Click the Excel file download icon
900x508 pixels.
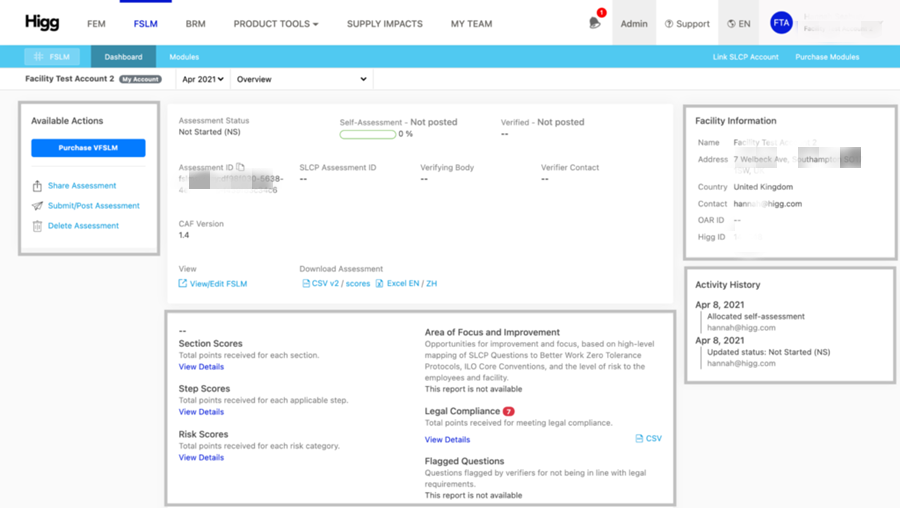(x=379, y=283)
